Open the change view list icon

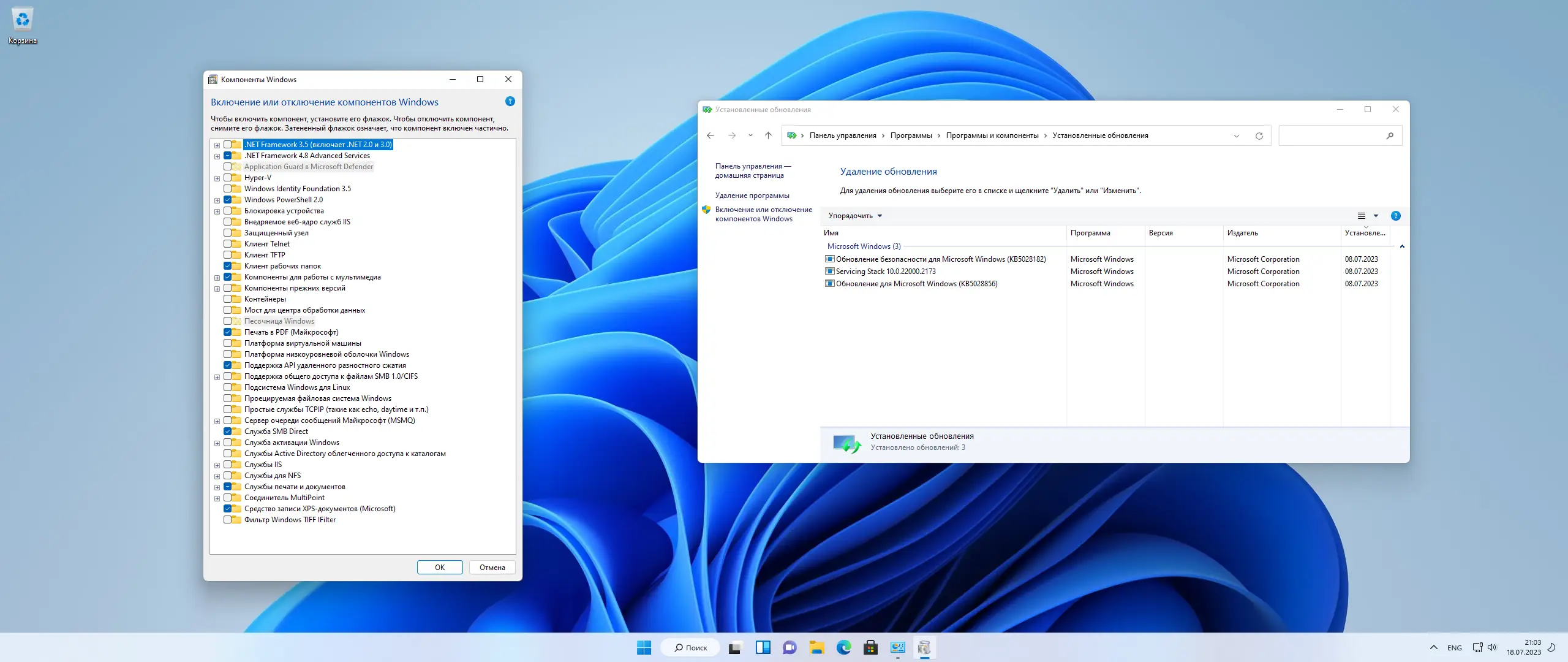[1361, 216]
